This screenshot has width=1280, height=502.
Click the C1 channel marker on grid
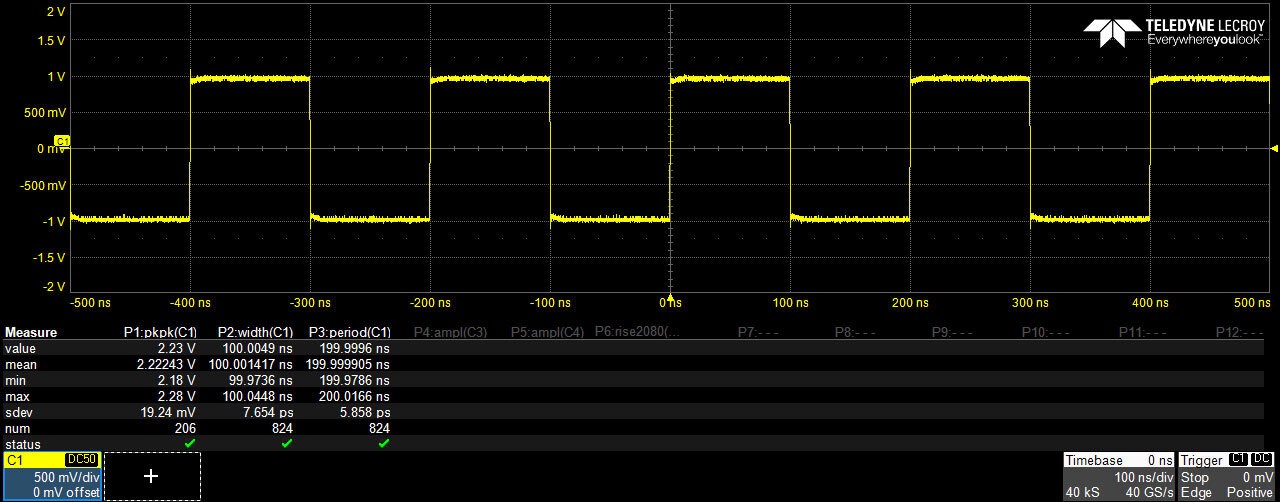61,141
